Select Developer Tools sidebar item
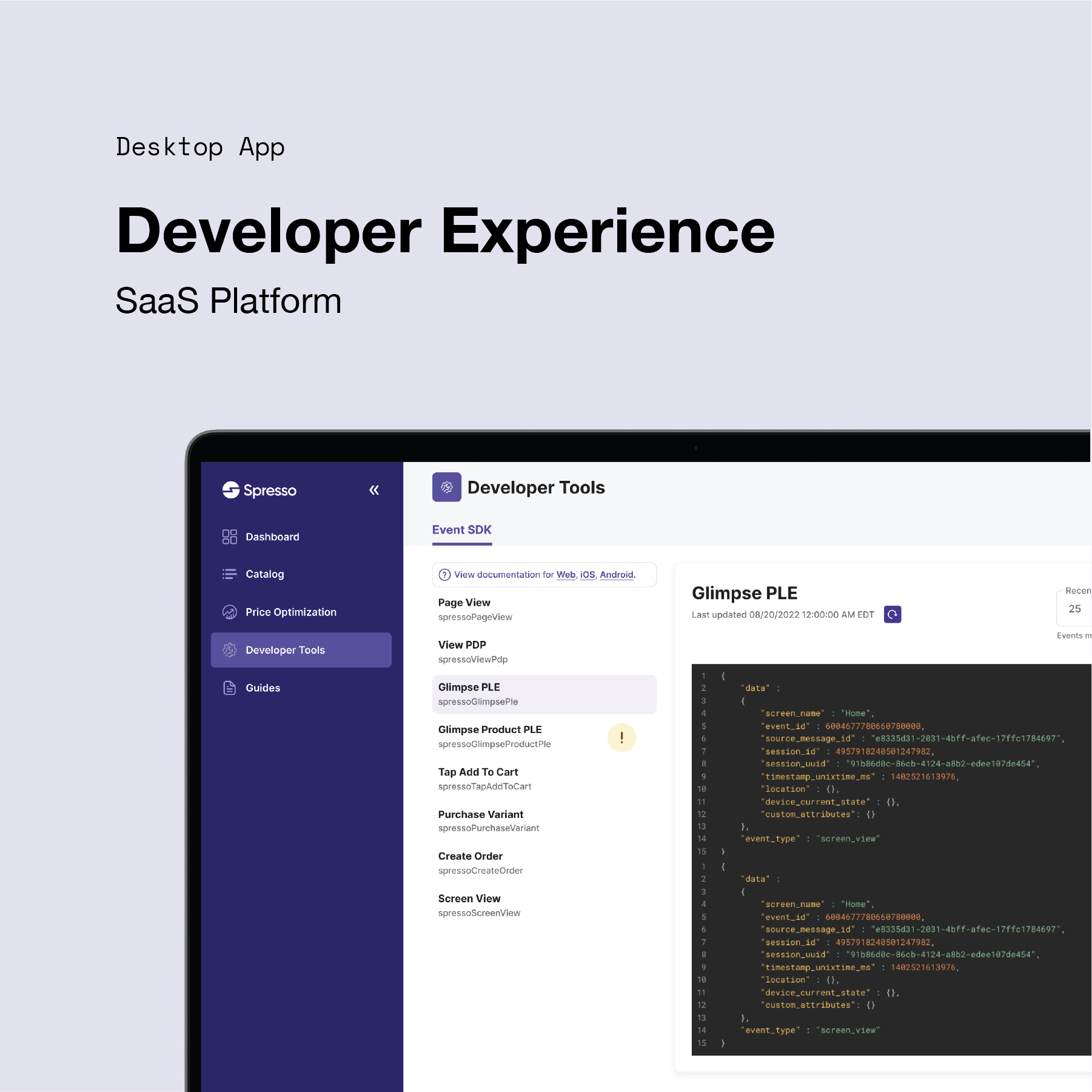The image size is (1092, 1092). (x=301, y=650)
